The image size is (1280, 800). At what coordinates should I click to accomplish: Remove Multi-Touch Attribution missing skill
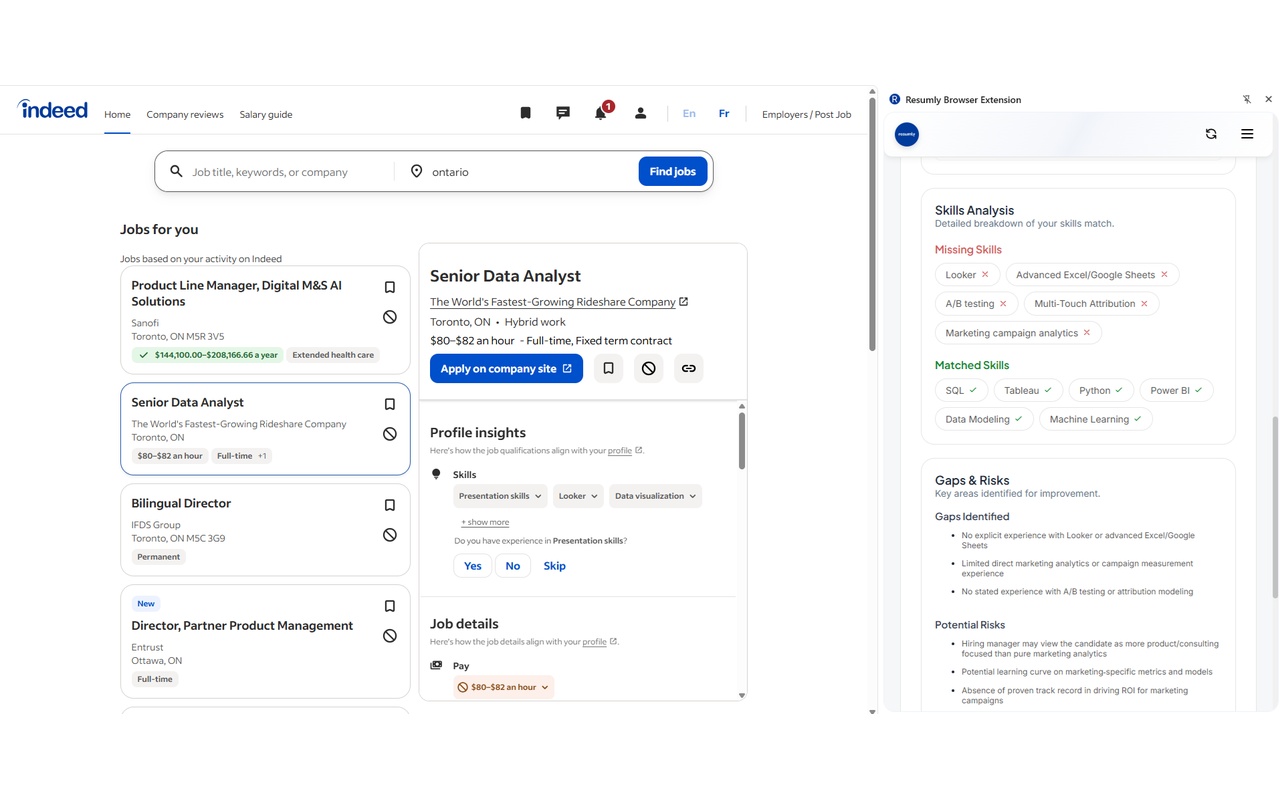coord(1144,303)
